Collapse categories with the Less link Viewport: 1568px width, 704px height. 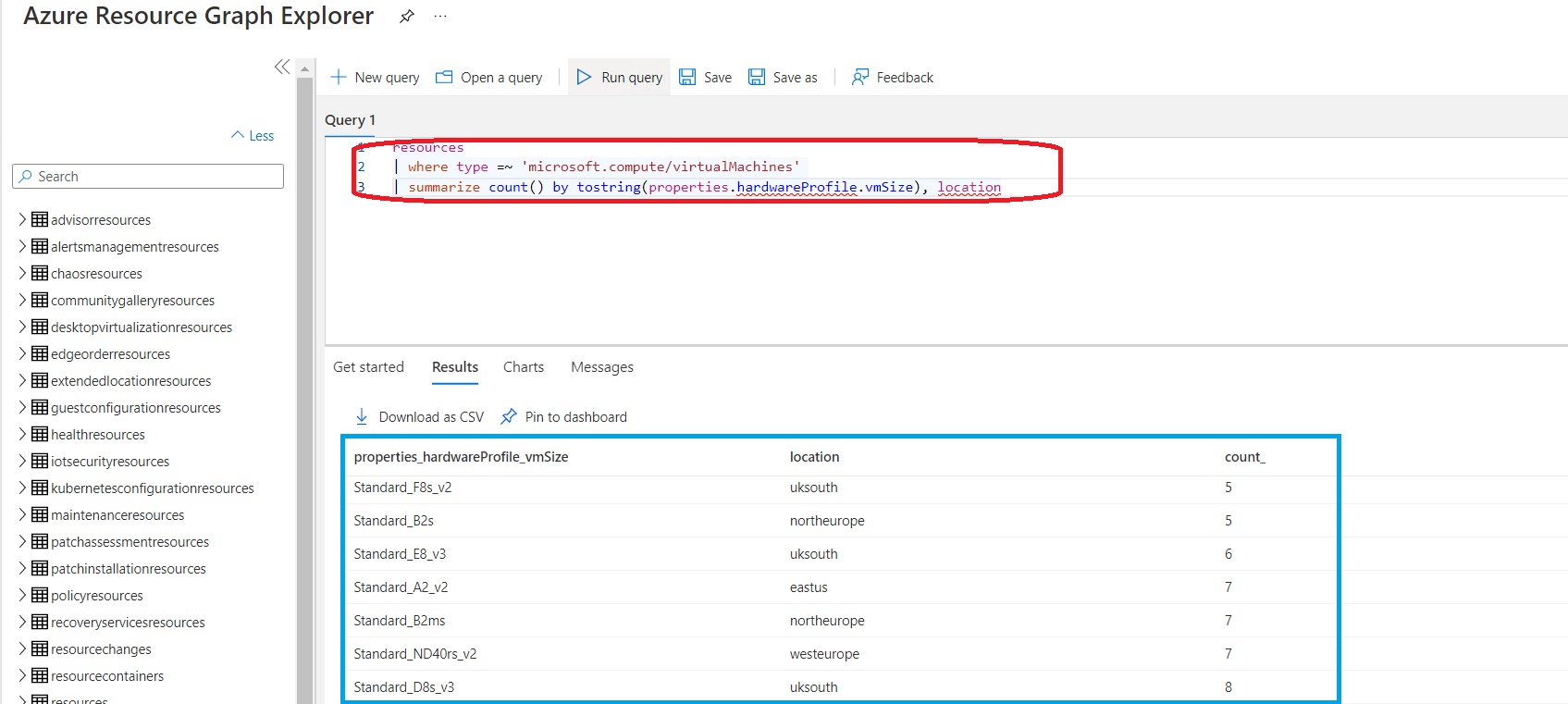(x=253, y=136)
